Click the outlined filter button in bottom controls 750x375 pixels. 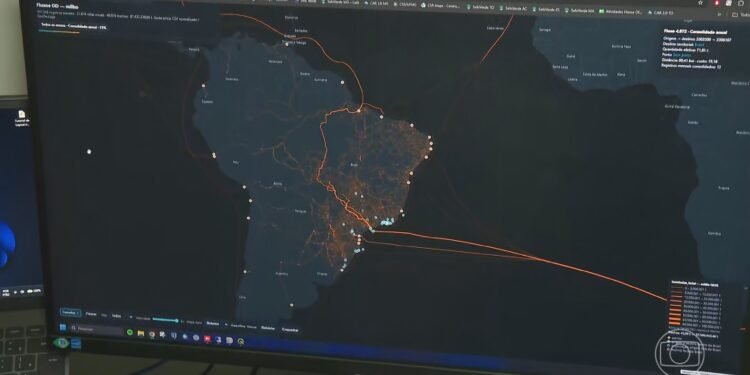coord(71,313)
